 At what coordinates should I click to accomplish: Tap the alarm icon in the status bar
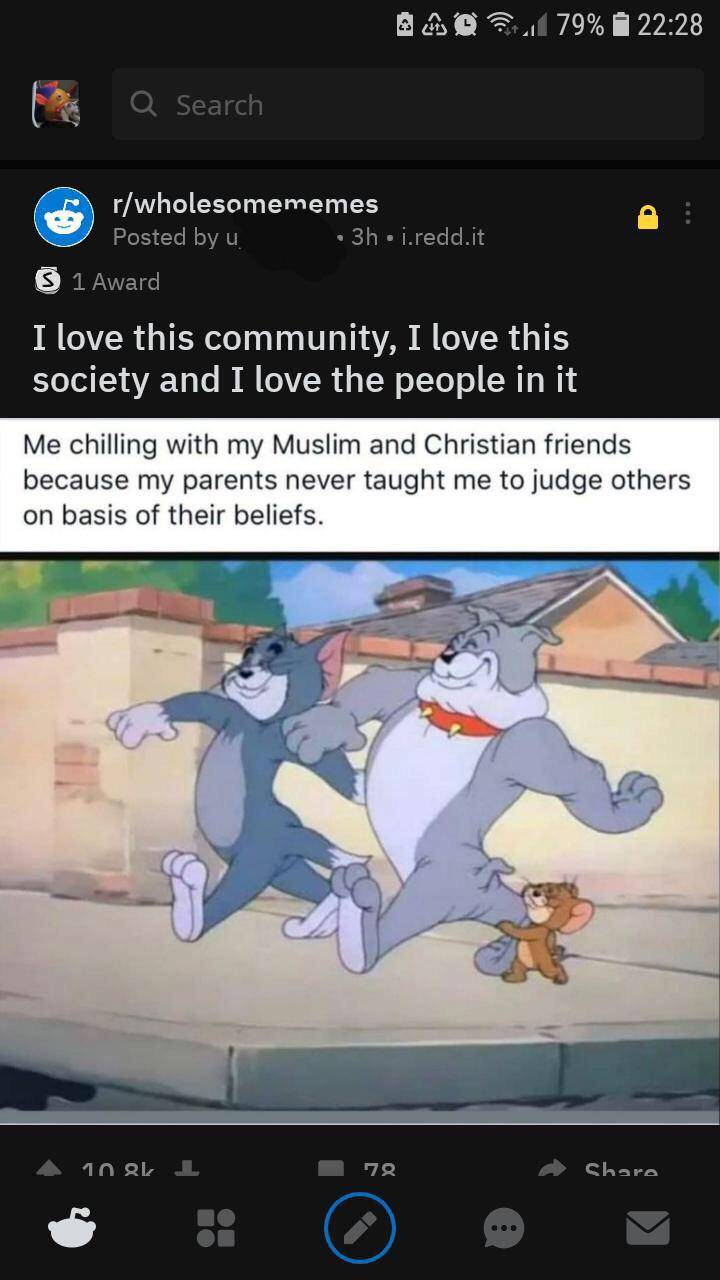click(465, 25)
